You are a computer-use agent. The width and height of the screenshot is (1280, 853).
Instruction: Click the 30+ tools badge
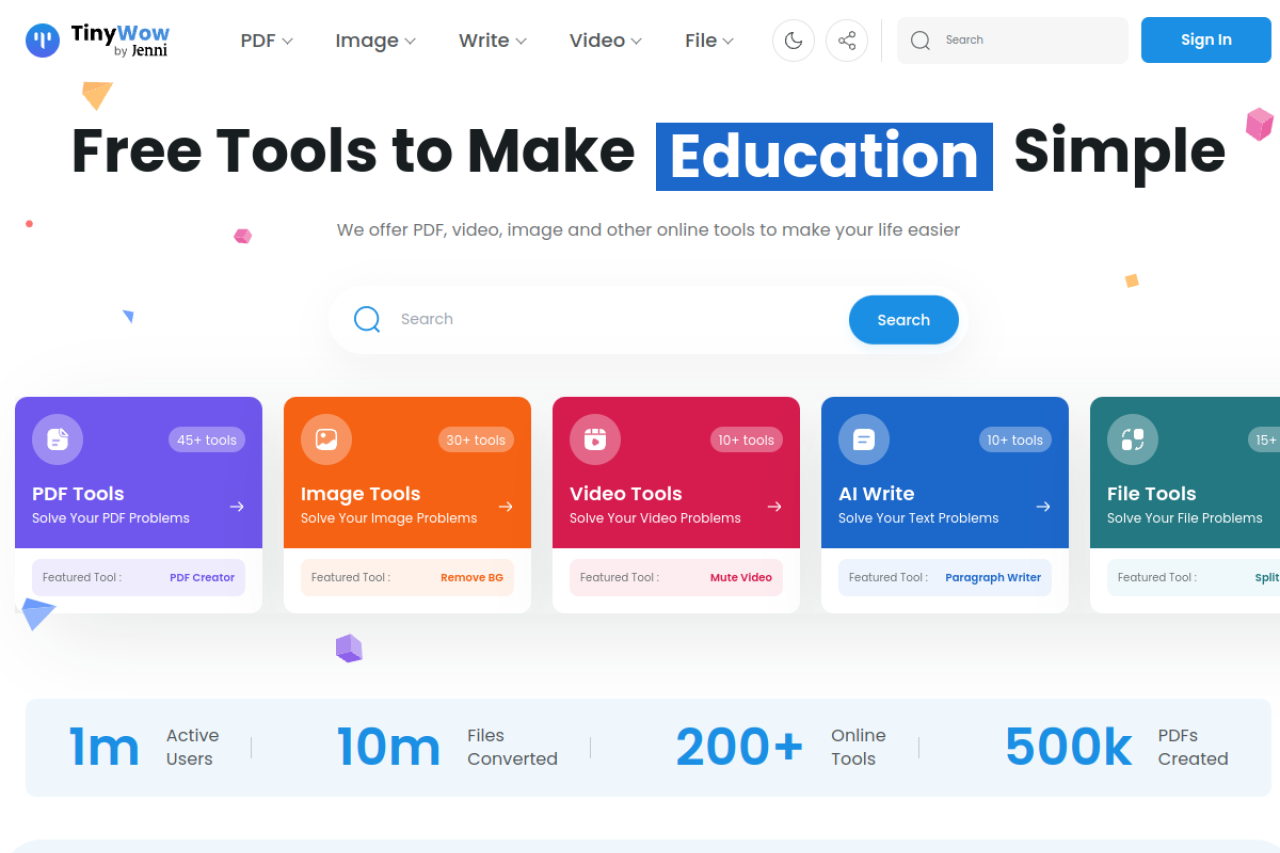pos(476,440)
